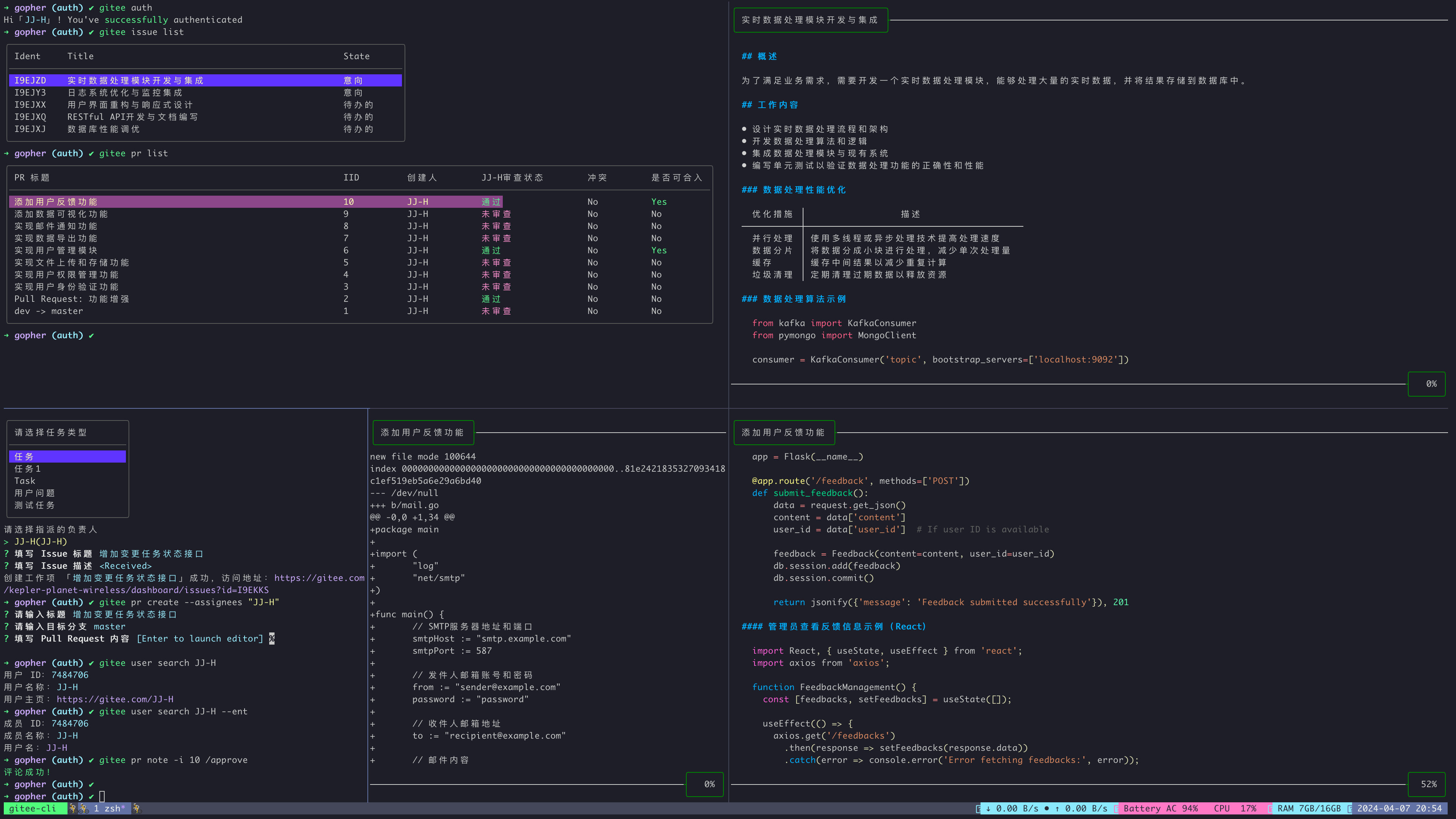
Task: Click the '### 数据处理算法示例' heading
Action: (x=794, y=299)
